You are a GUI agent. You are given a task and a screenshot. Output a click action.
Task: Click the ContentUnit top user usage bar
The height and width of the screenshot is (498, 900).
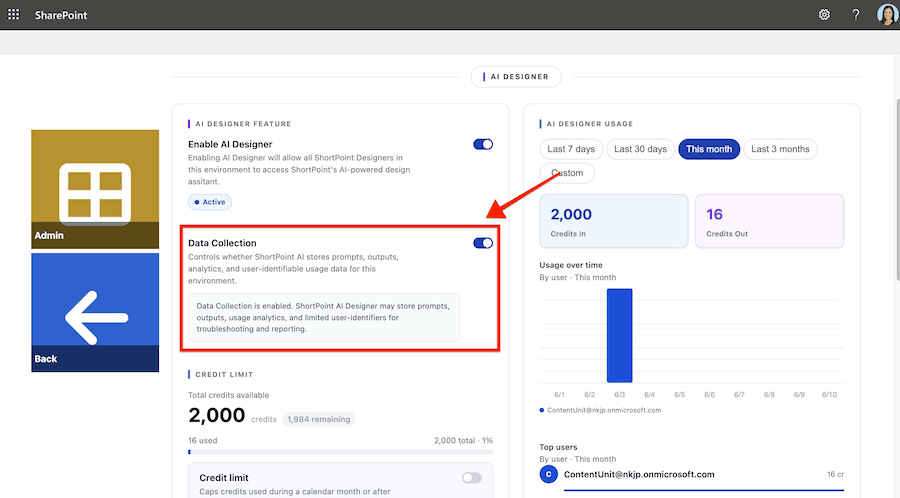[x=704, y=490]
